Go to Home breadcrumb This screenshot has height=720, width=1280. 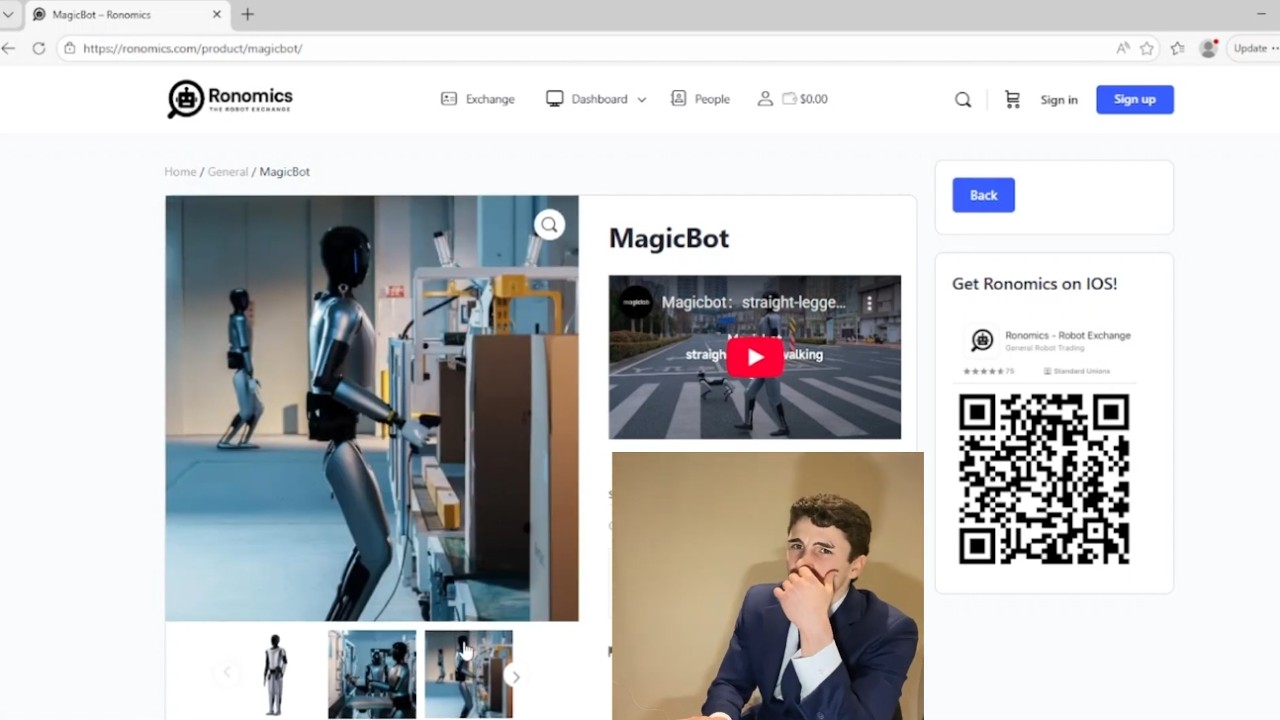tap(180, 172)
